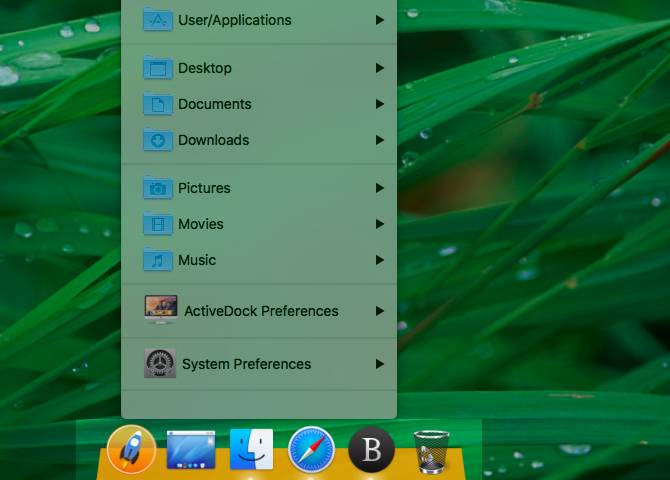Open the black B app in dock
670x480 pixels.
[371, 450]
